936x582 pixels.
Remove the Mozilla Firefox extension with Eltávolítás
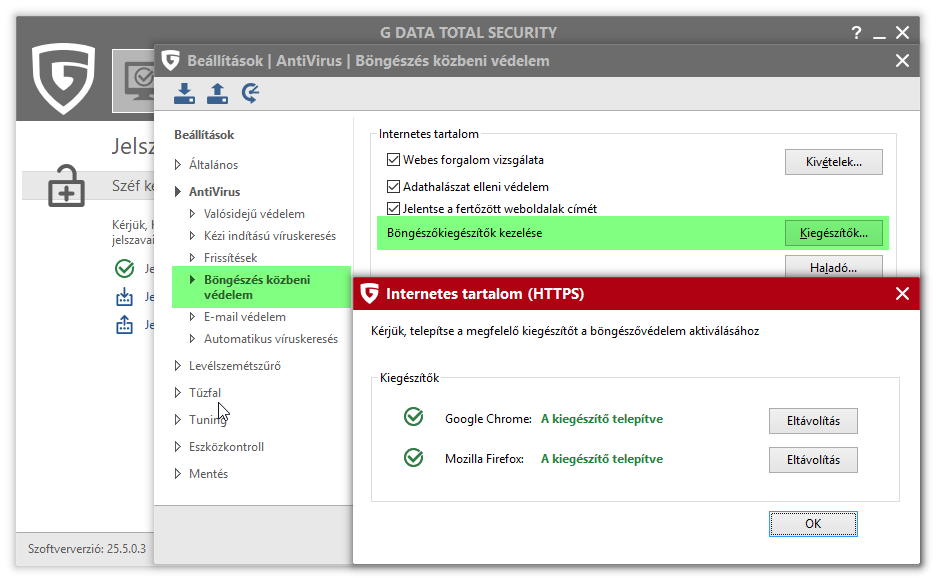(813, 460)
